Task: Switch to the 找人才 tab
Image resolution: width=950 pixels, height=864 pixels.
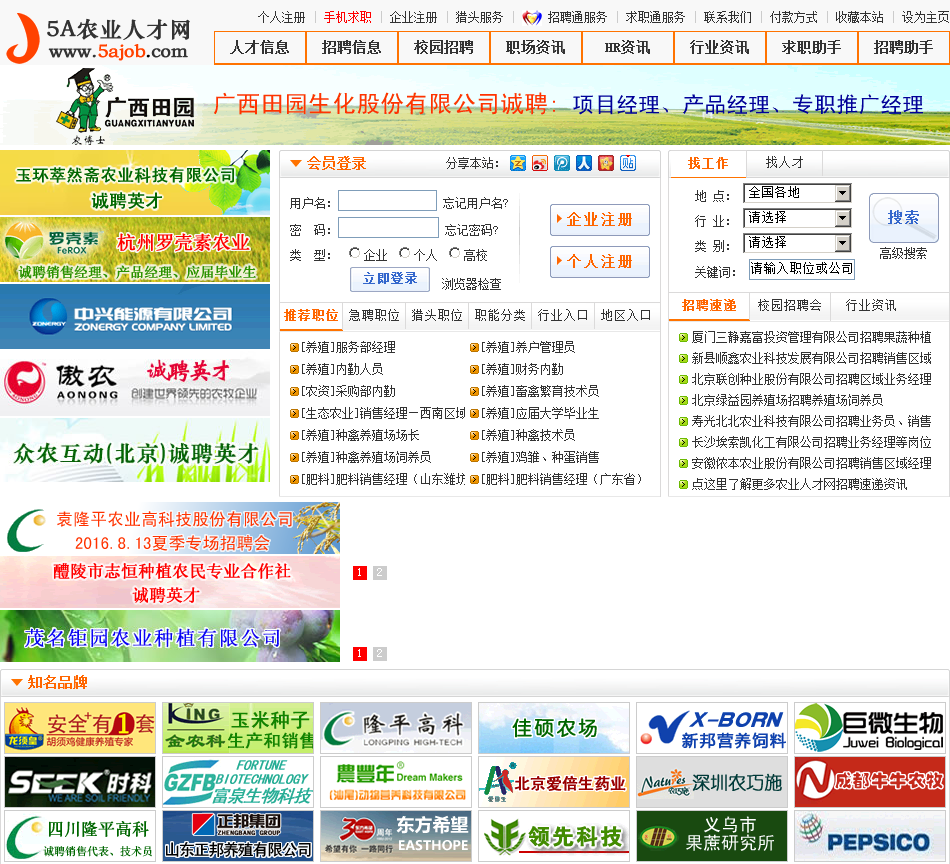Action: coord(784,162)
